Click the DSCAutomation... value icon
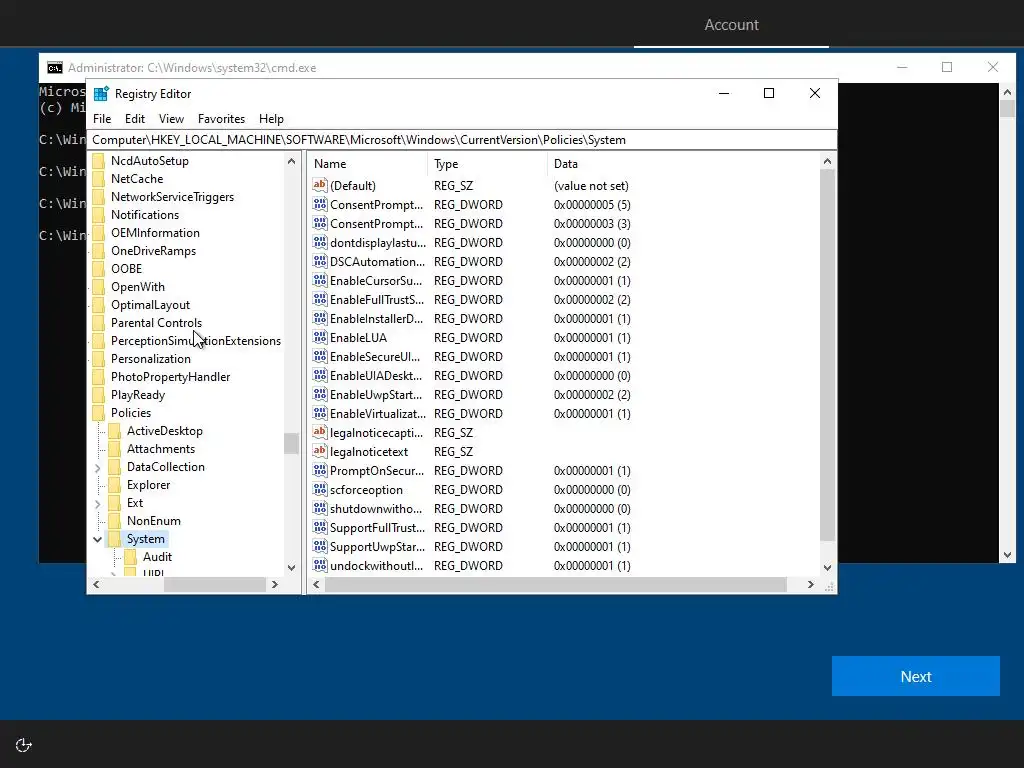 pyautogui.click(x=319, y=261)
